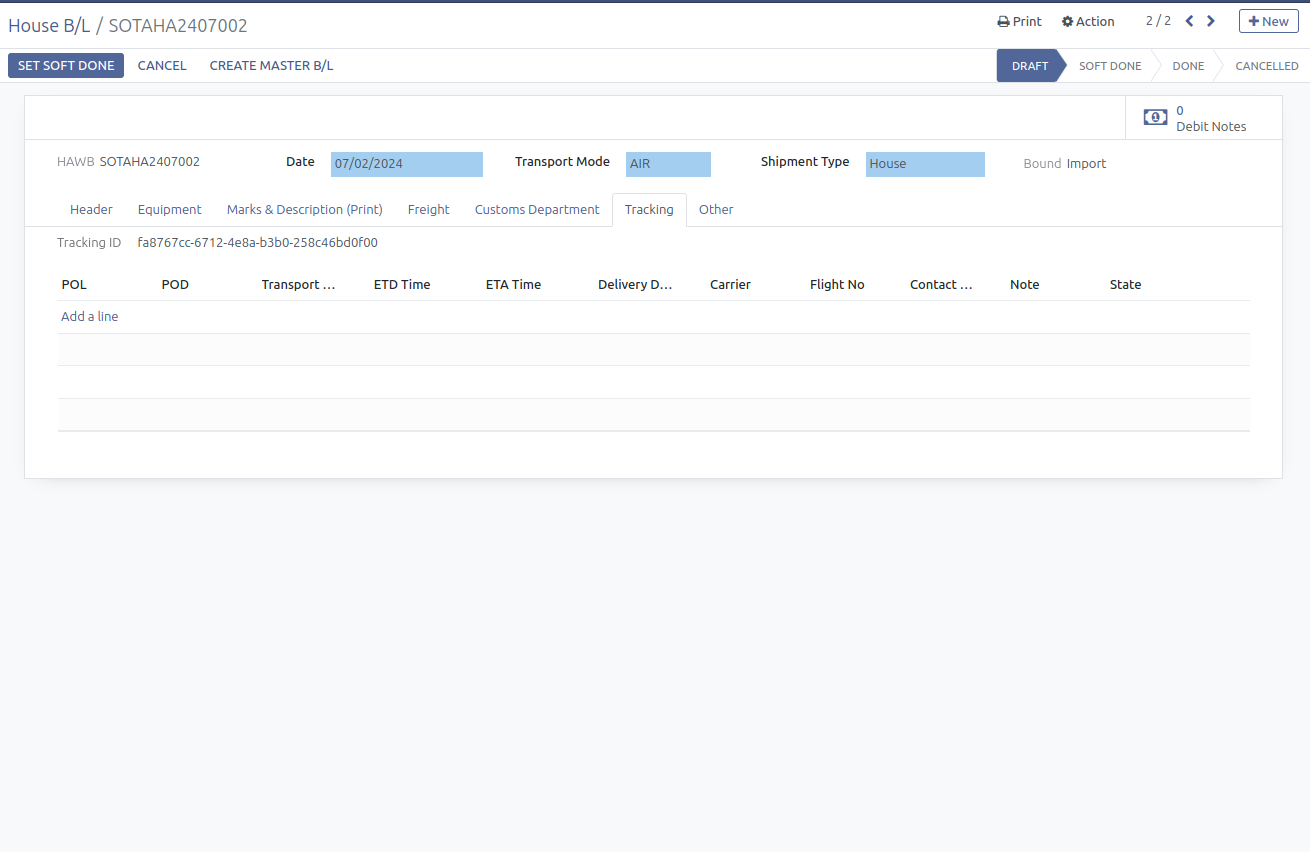The width and height of the screenshot is (1310, 852).
Task: Click the Debit Notes money icon
Action: click(x=1155, y=118)
